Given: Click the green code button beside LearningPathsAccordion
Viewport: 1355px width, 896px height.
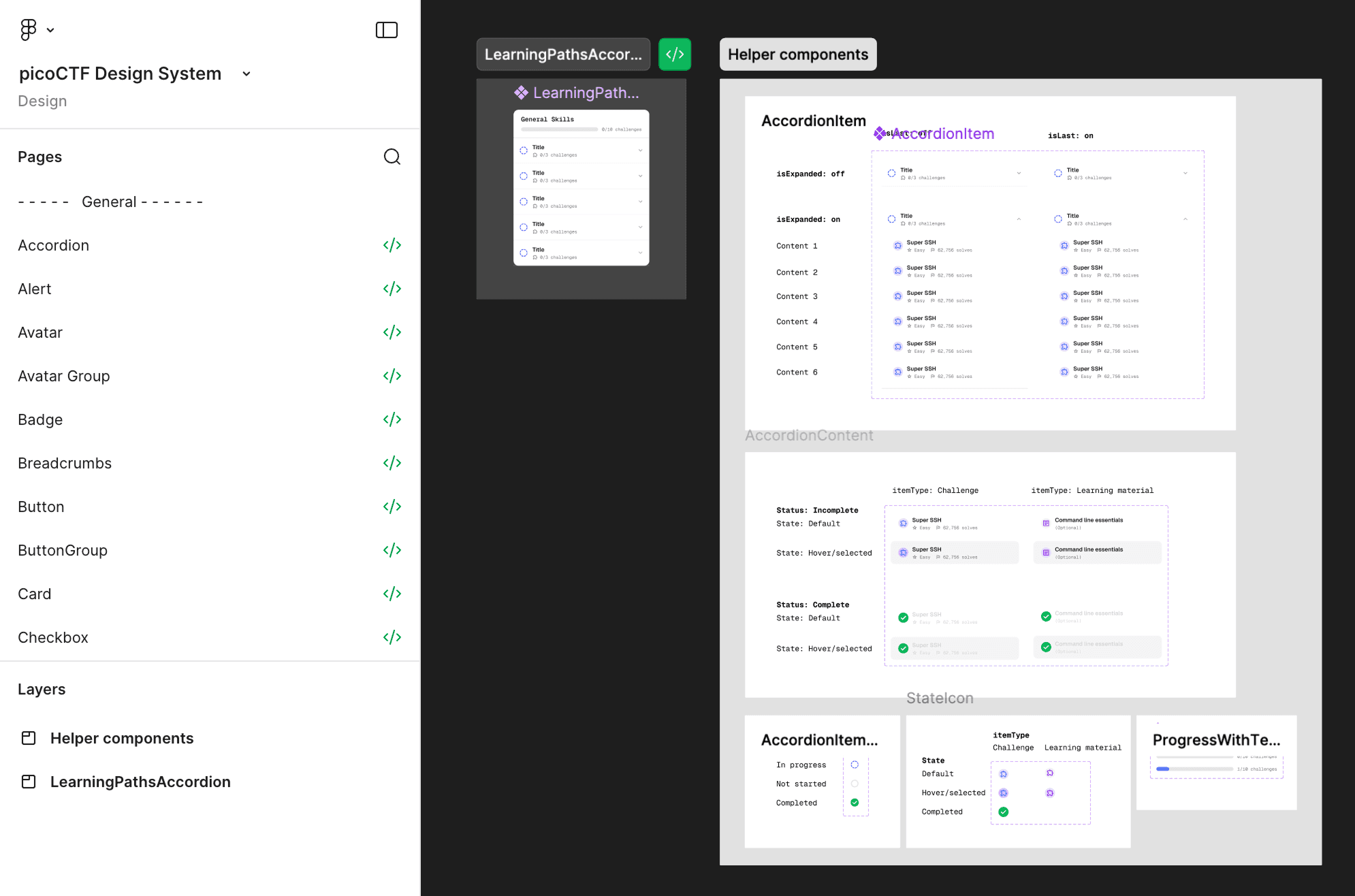Looking at the screenshot, I should [674, 54].
